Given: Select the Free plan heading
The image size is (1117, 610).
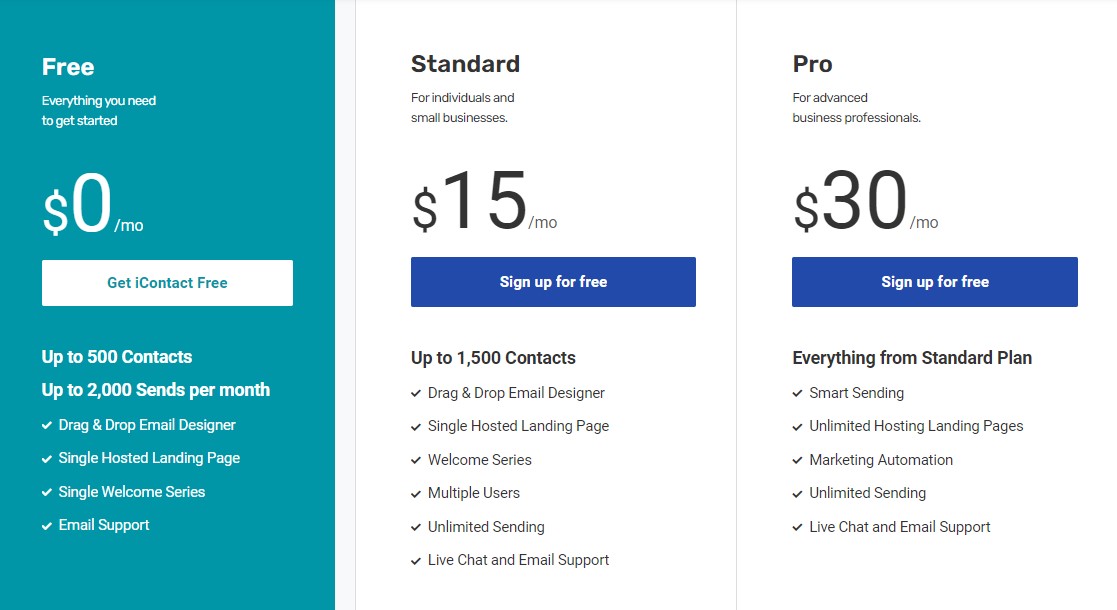Looking at the screenshot, I should pyautogui.click(x=68, y=67).
